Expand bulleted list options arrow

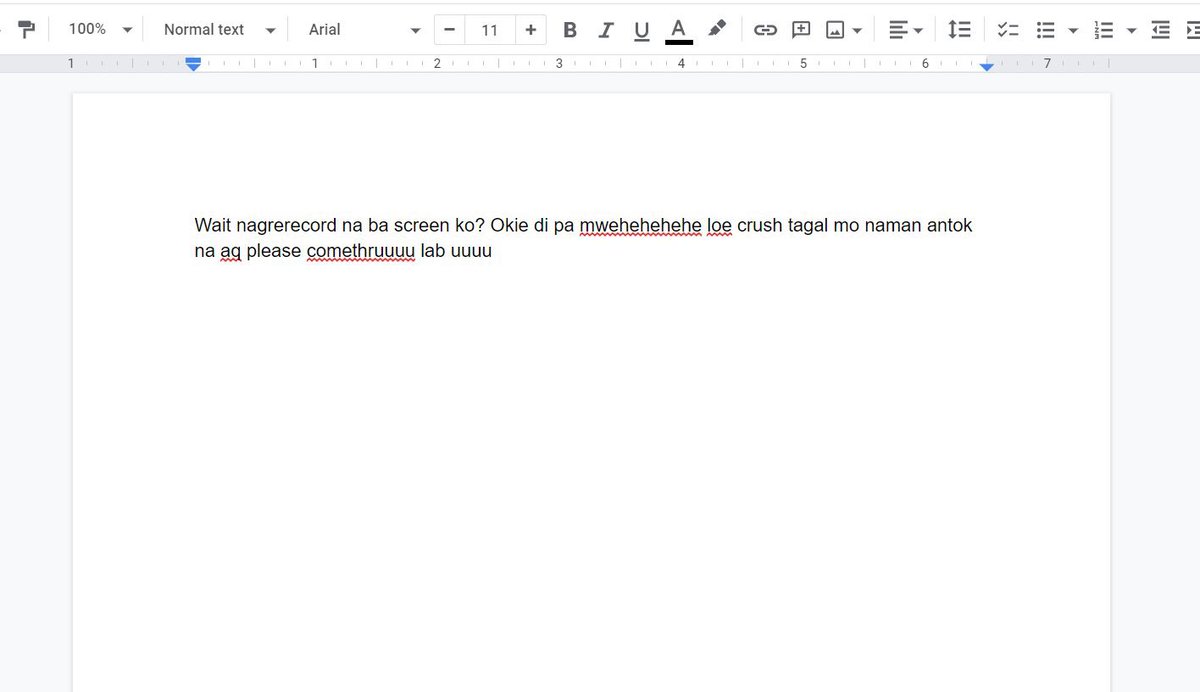click(1073, 30)
